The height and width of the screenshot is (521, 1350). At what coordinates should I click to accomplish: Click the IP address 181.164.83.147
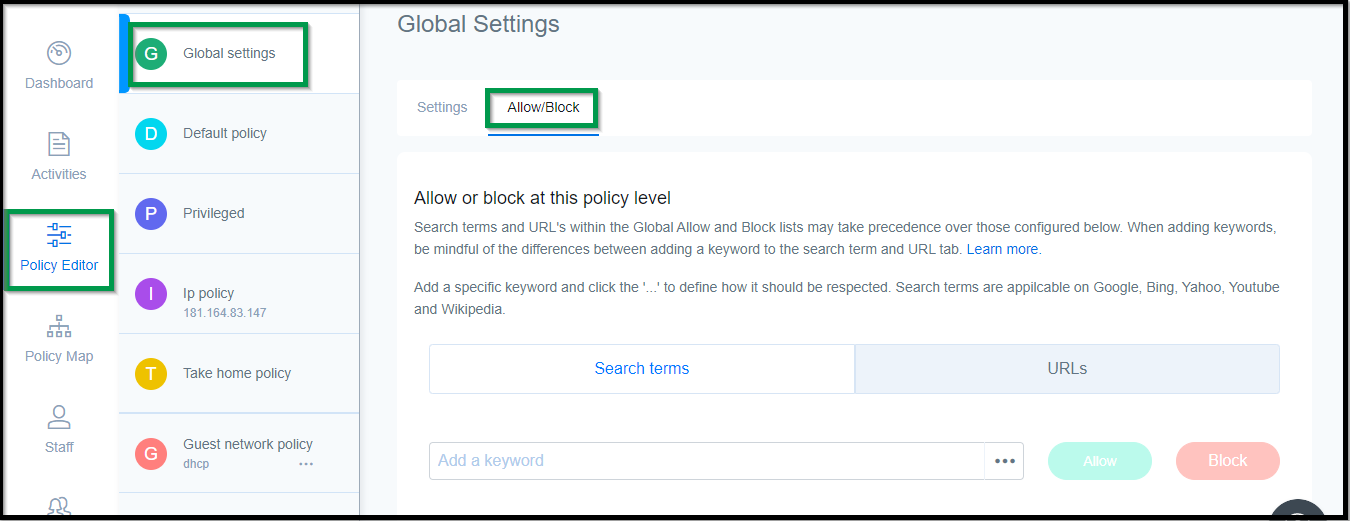pos(224,313)
